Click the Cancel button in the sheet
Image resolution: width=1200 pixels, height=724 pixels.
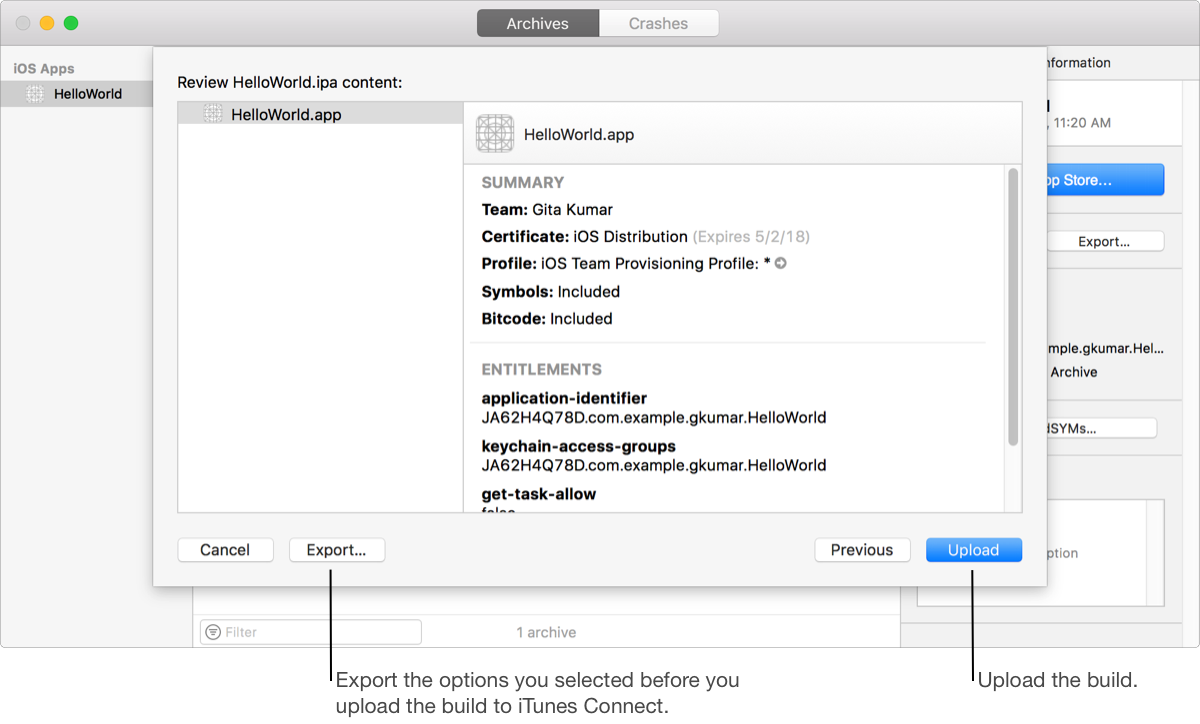coord(225,550)
